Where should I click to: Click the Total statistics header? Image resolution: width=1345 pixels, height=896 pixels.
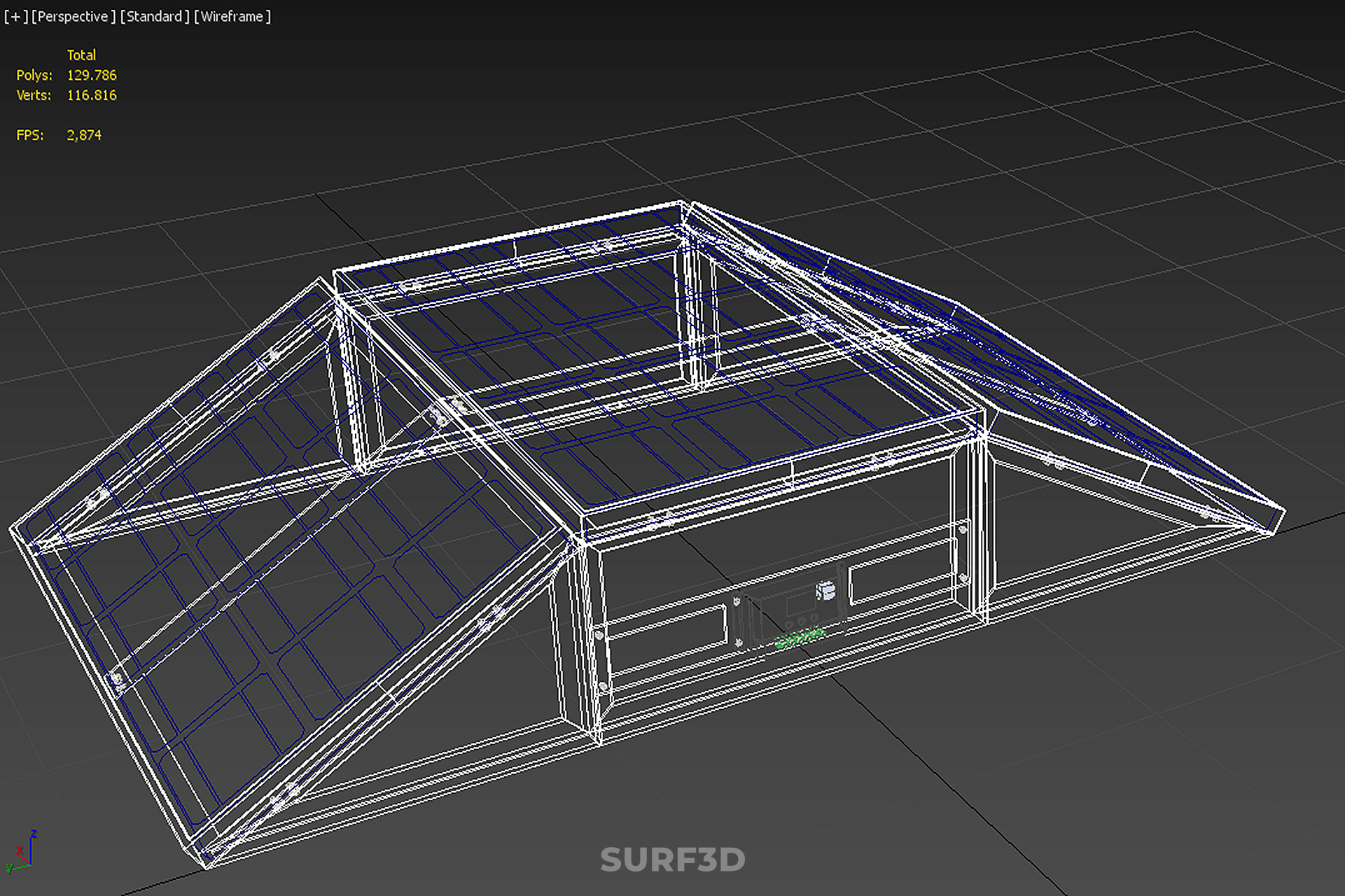pos(81,55)
